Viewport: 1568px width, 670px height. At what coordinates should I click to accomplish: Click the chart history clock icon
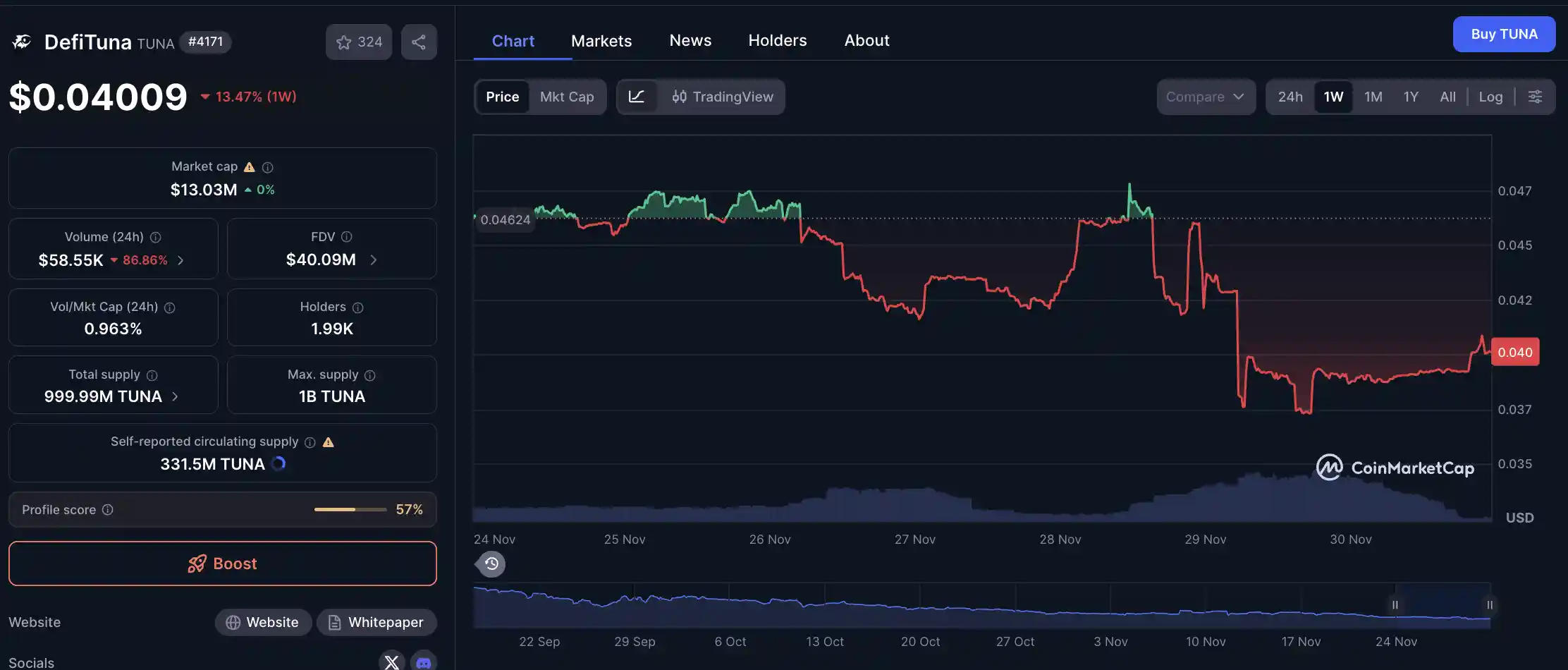click(x=490, y=564)
